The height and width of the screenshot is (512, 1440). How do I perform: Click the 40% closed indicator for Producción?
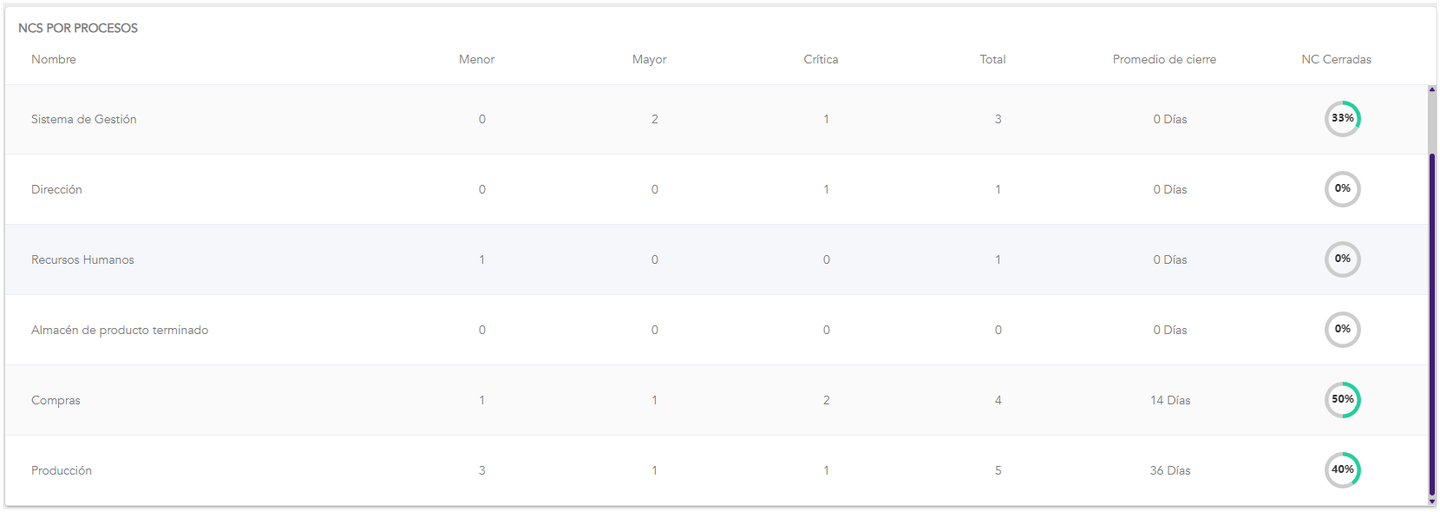(1342, 470)
